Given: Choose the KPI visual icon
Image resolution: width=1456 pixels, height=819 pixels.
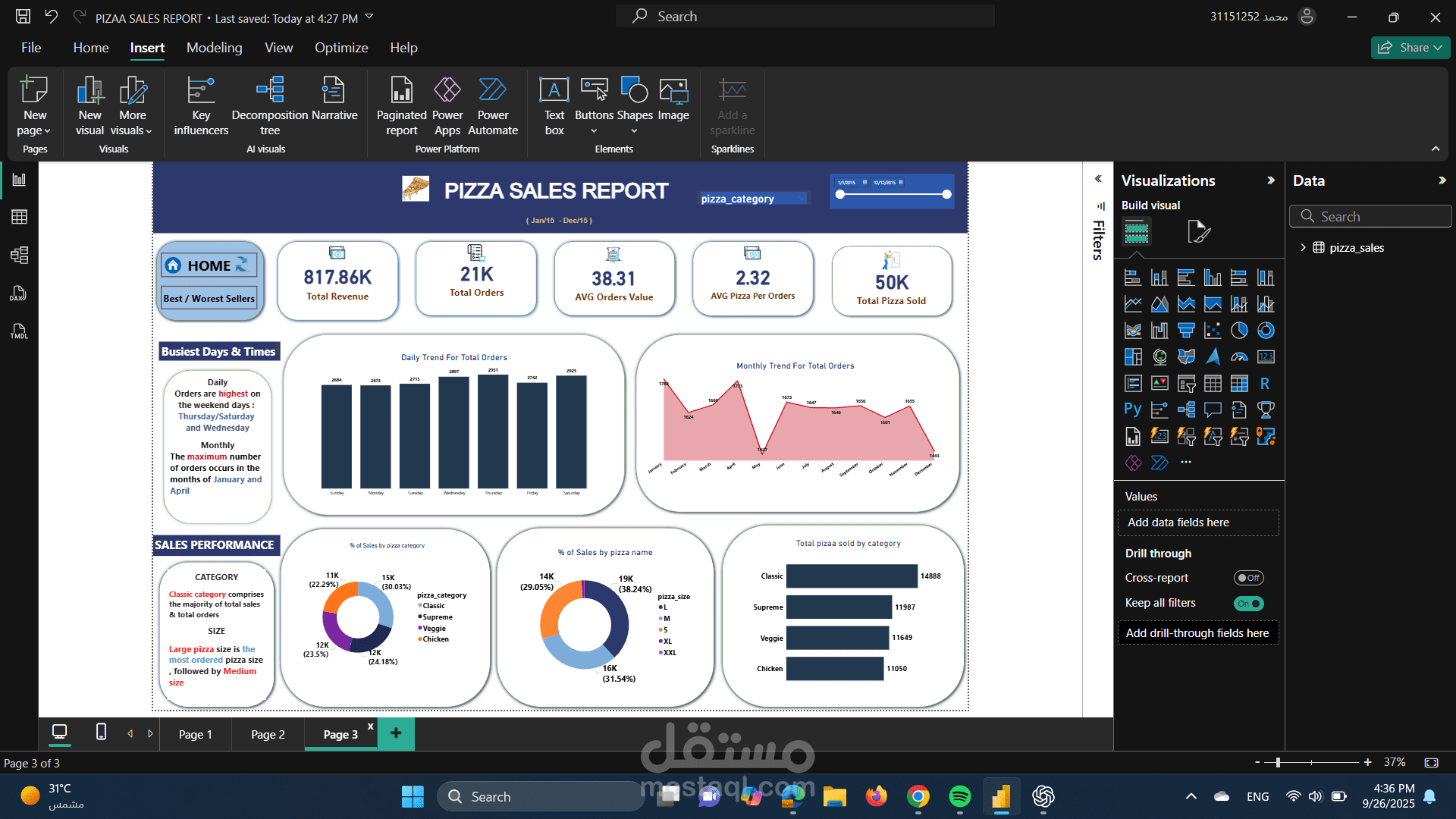Looking at the screenshot, I should click(1159, 384).
